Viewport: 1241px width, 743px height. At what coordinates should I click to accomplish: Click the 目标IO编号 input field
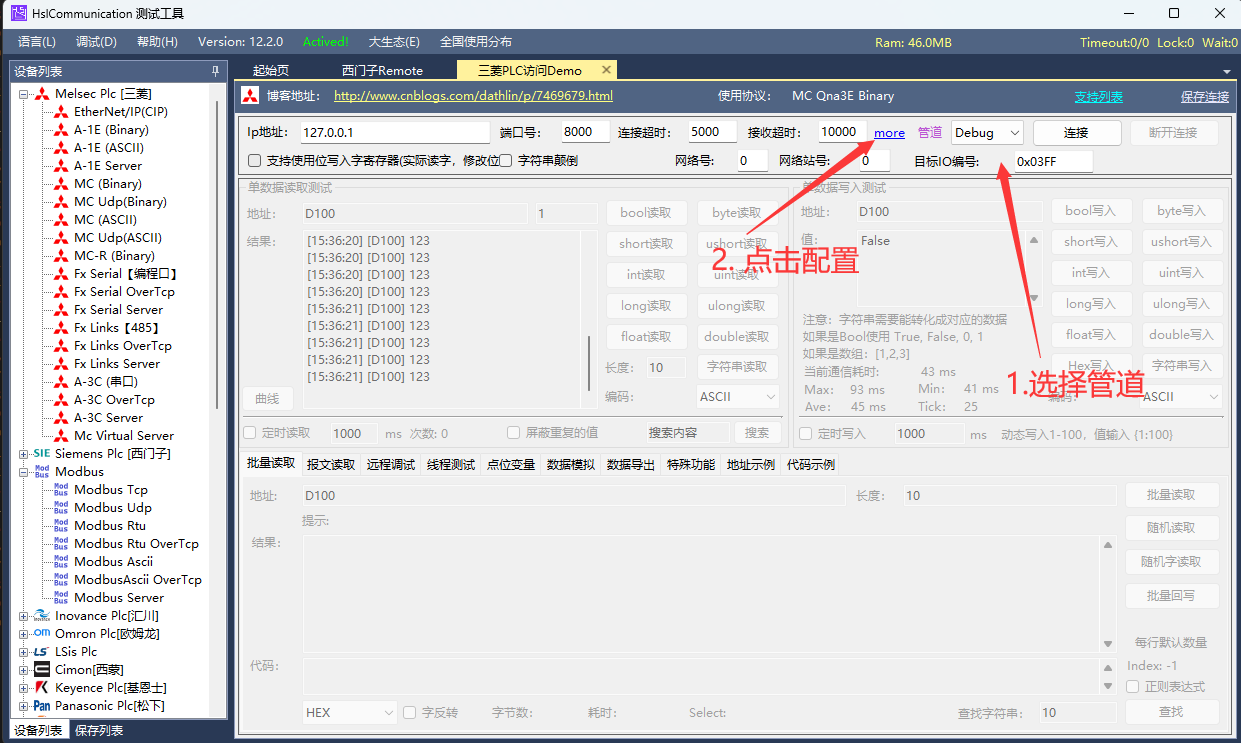1053,161
